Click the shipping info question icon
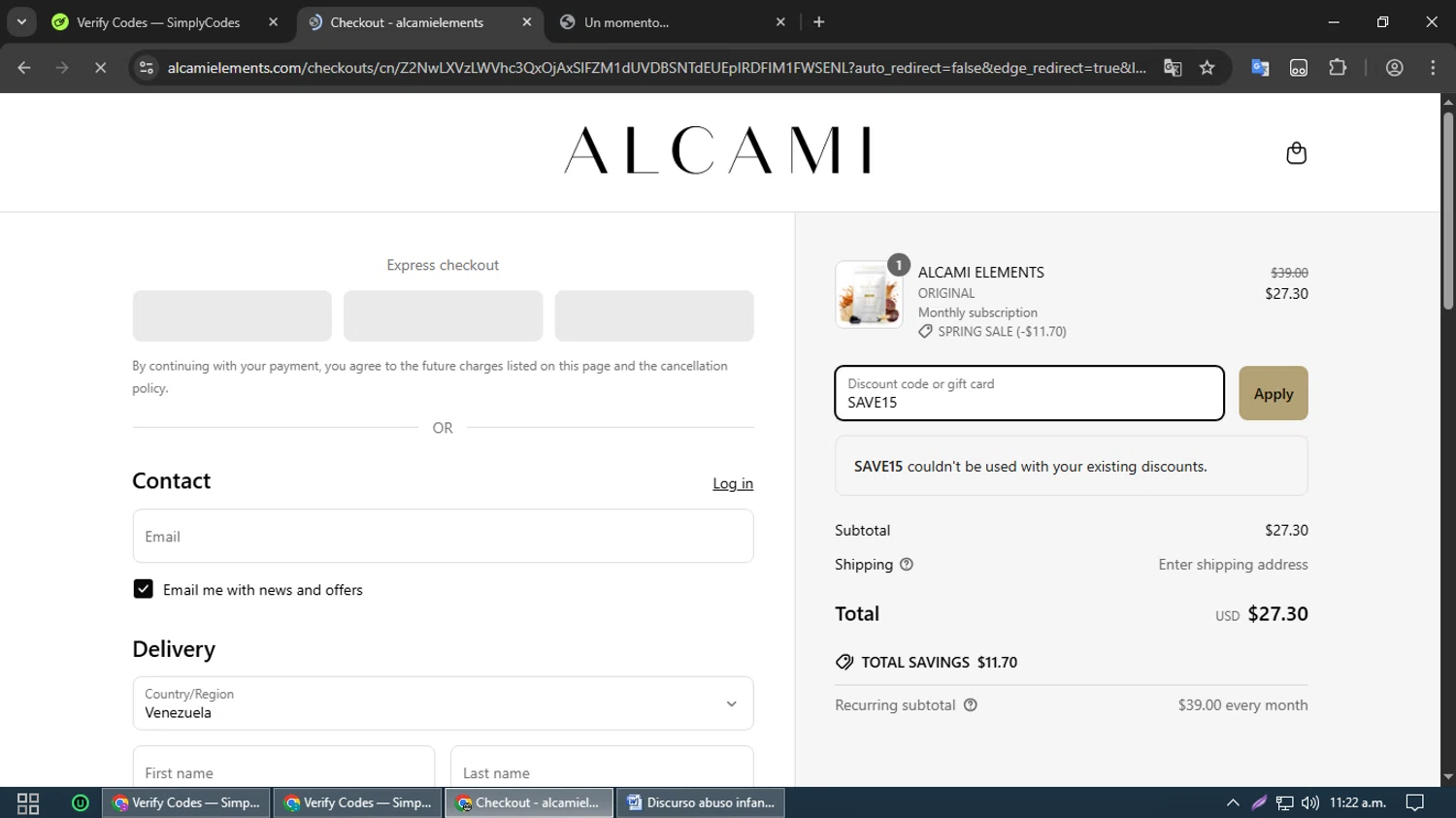1456x818 pixels. 907,565
